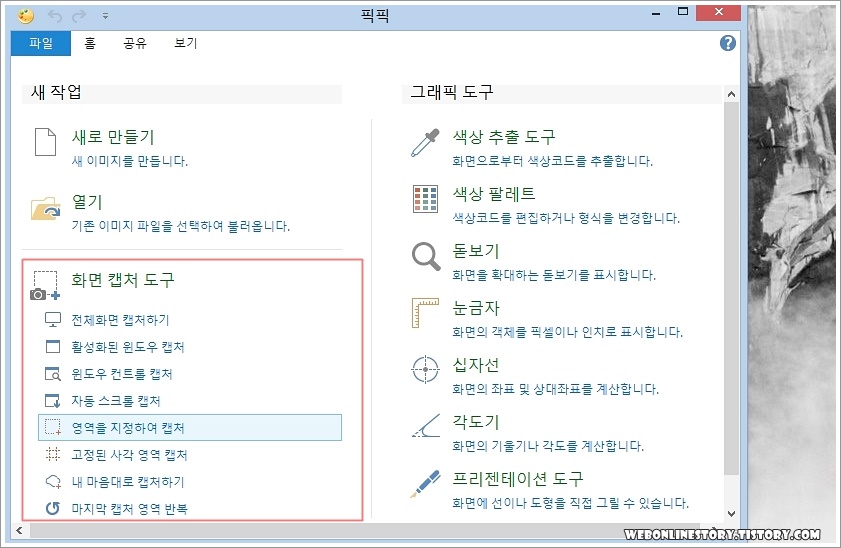Click description 새 이미지를 만듭니다.
The height and width of the screenshot is (548, 841).
(130, 161)
